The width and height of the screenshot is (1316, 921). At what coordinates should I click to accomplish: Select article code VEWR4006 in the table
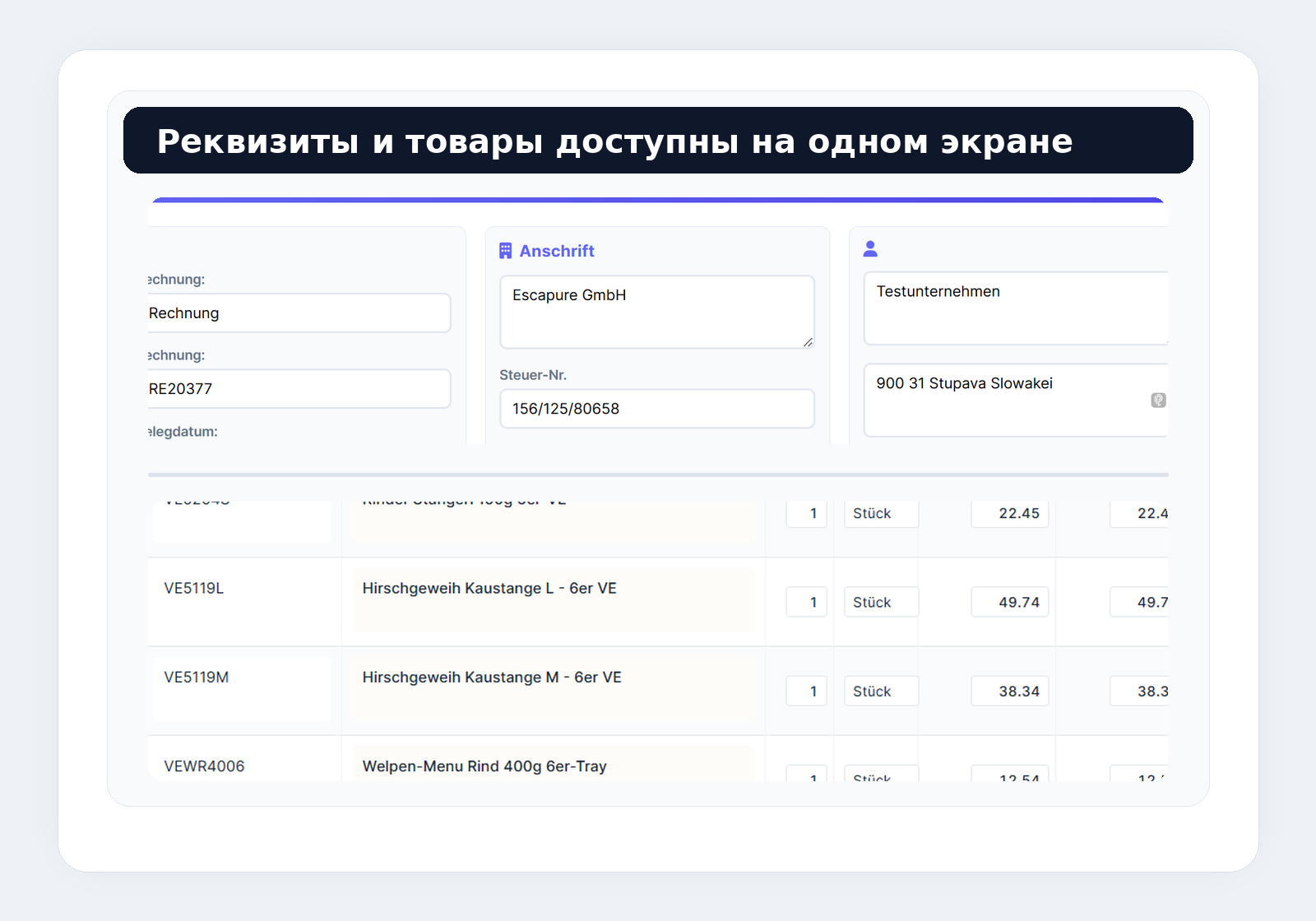(204, 766)
